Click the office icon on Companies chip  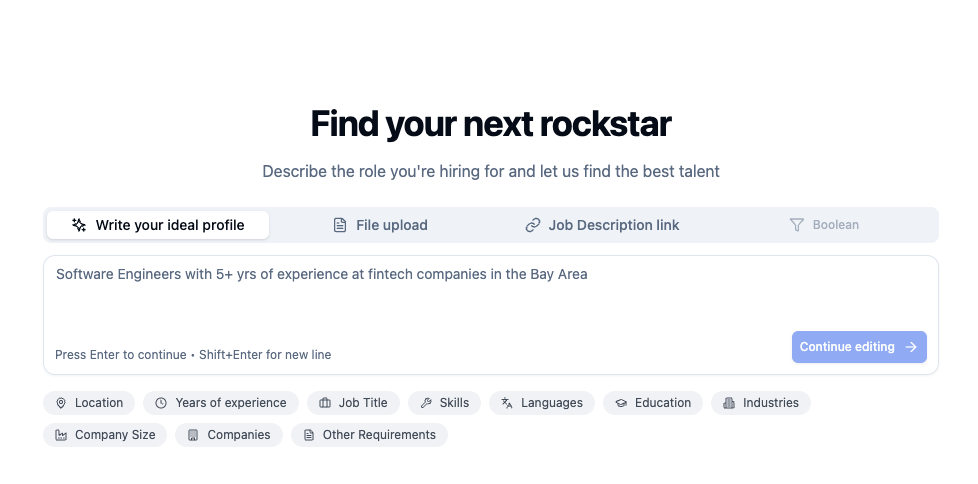coord(193,435)
